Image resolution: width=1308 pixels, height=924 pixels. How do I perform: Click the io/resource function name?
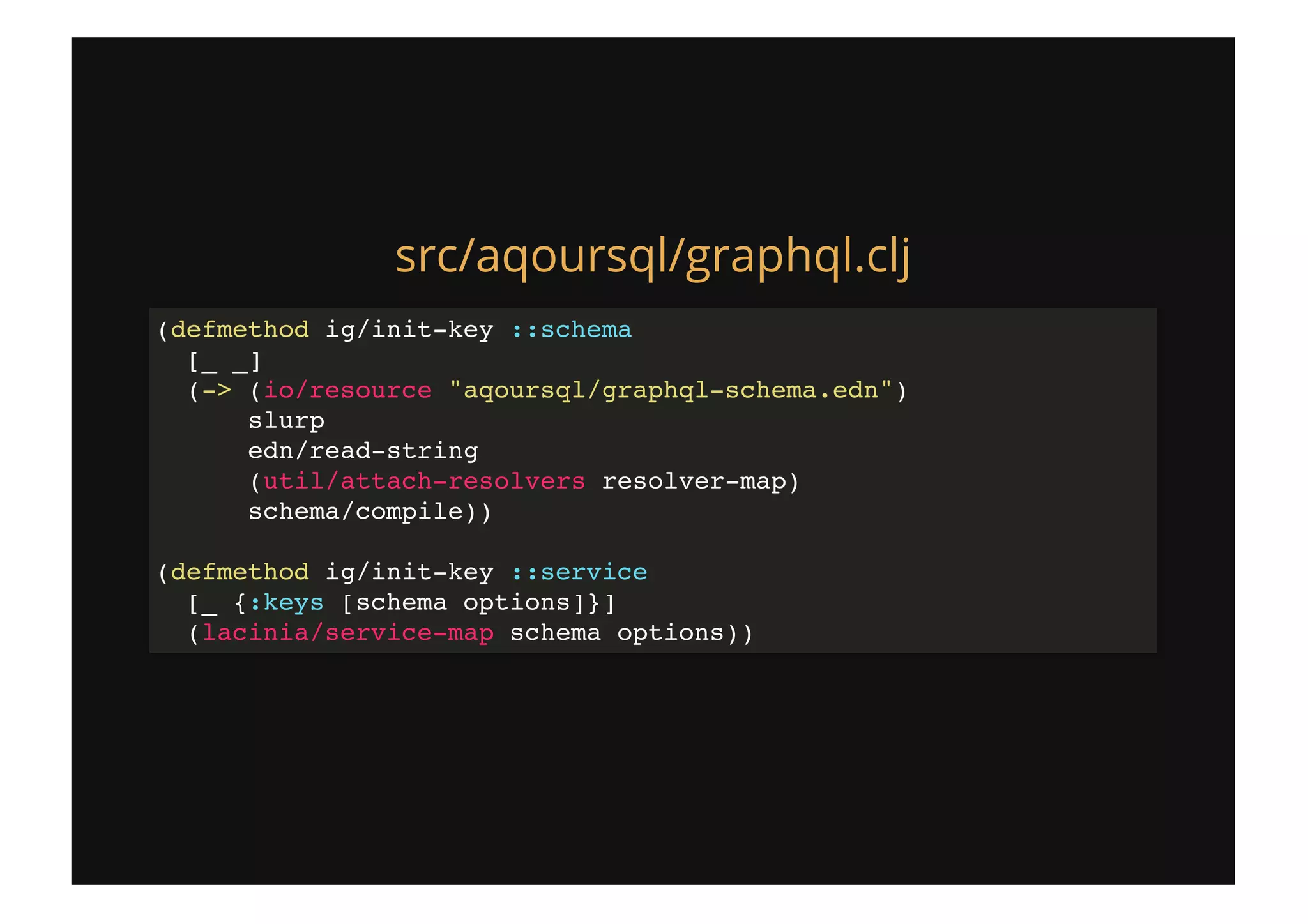click(347, 390)
